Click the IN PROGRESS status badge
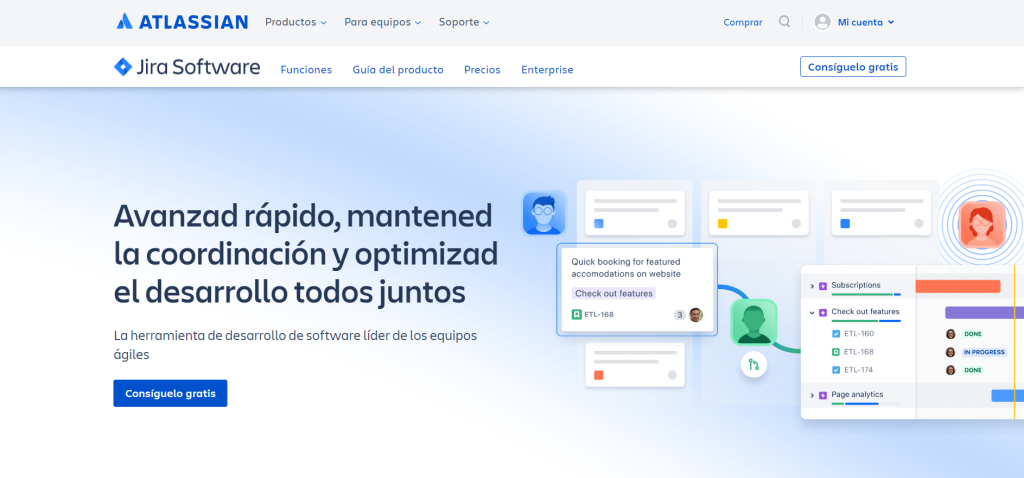The height and width of the screenshot is (478, 1024). 984,352
